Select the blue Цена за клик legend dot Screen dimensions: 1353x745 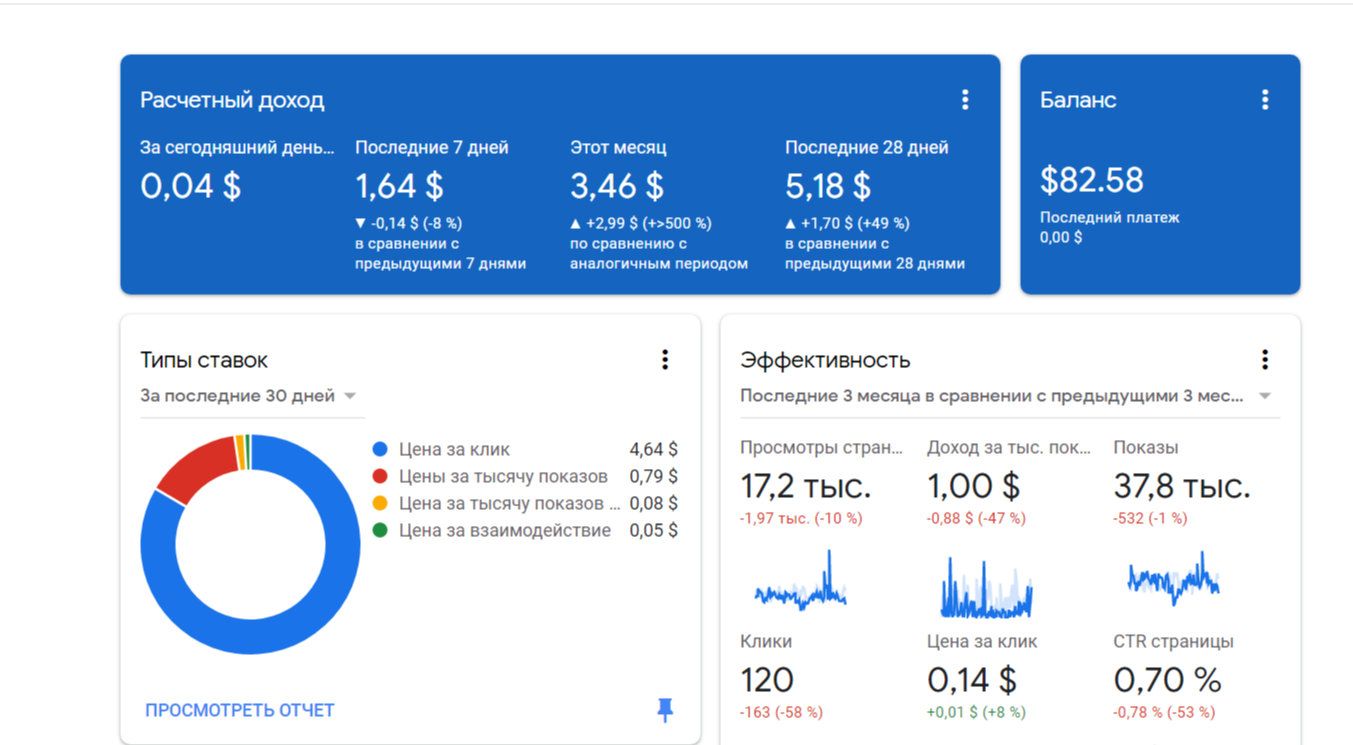click(380, 450)
